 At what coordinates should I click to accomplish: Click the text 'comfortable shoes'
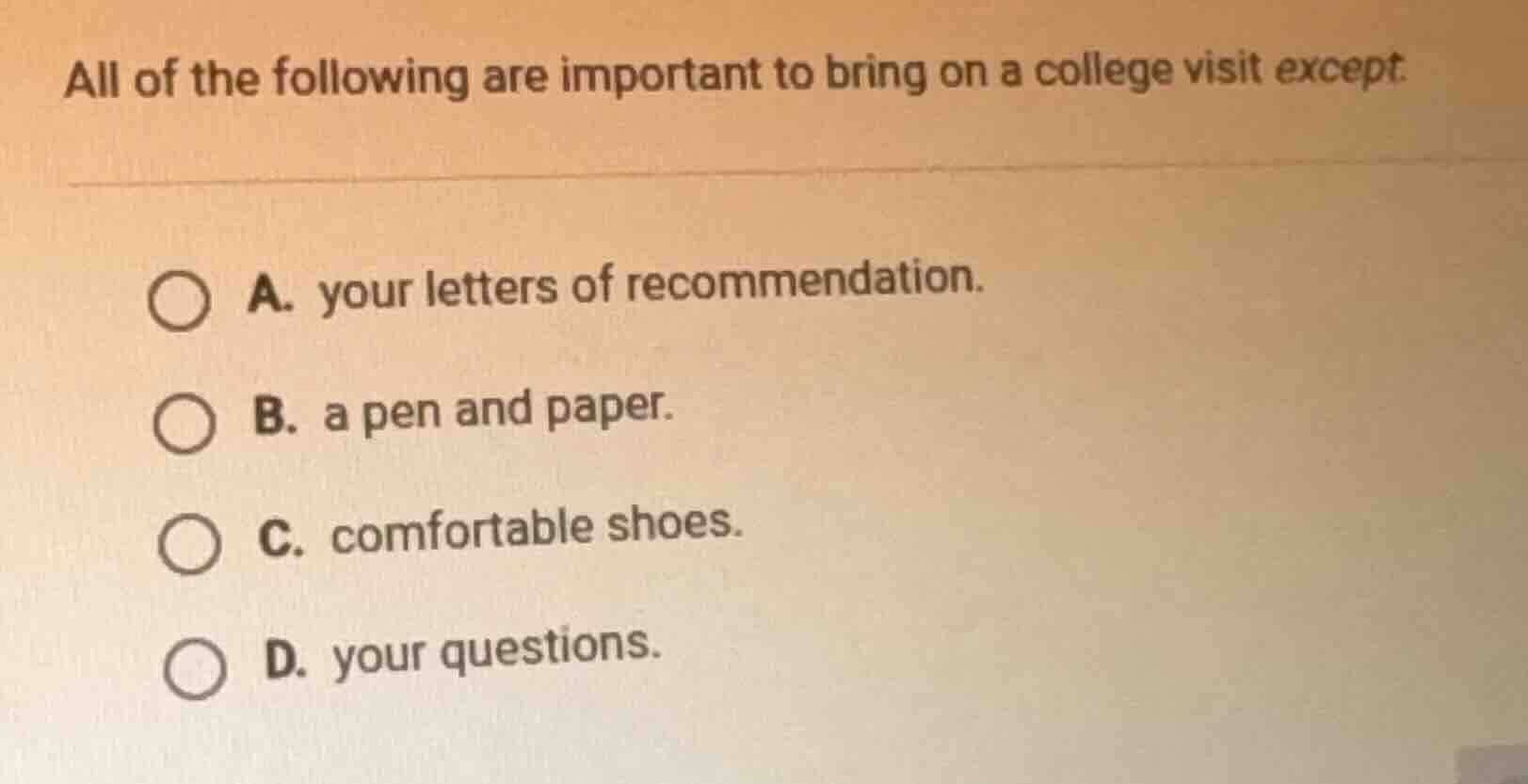pyautogui.click(x=537, y=532)
